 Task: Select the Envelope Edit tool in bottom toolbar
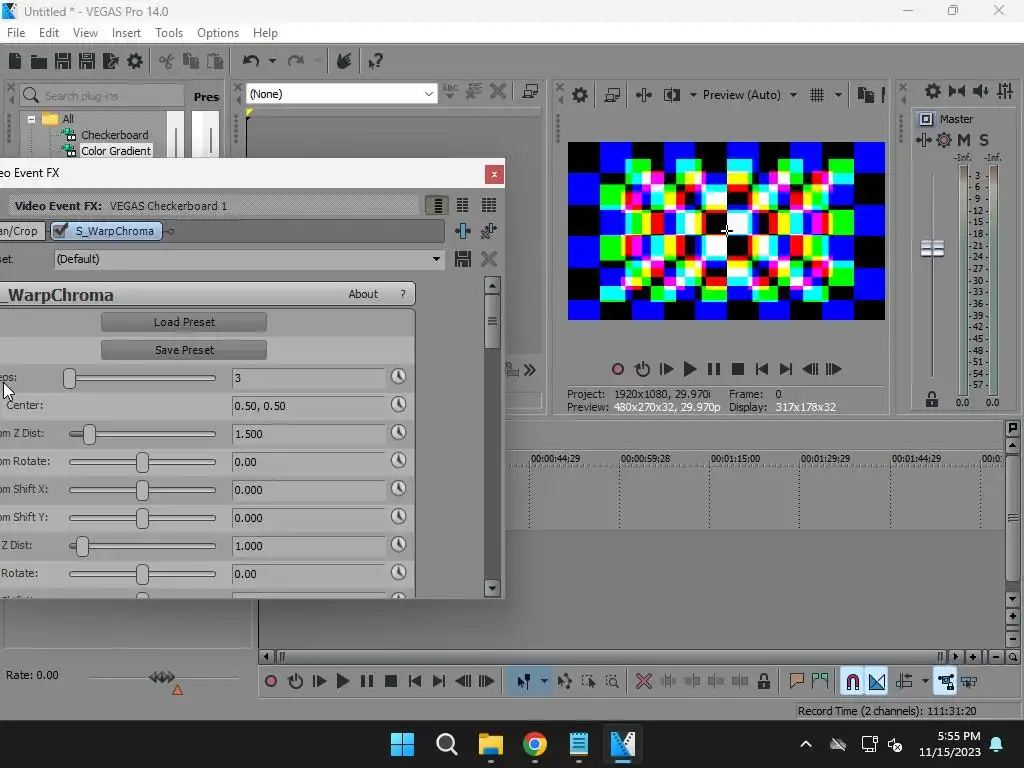coord(565,682)
